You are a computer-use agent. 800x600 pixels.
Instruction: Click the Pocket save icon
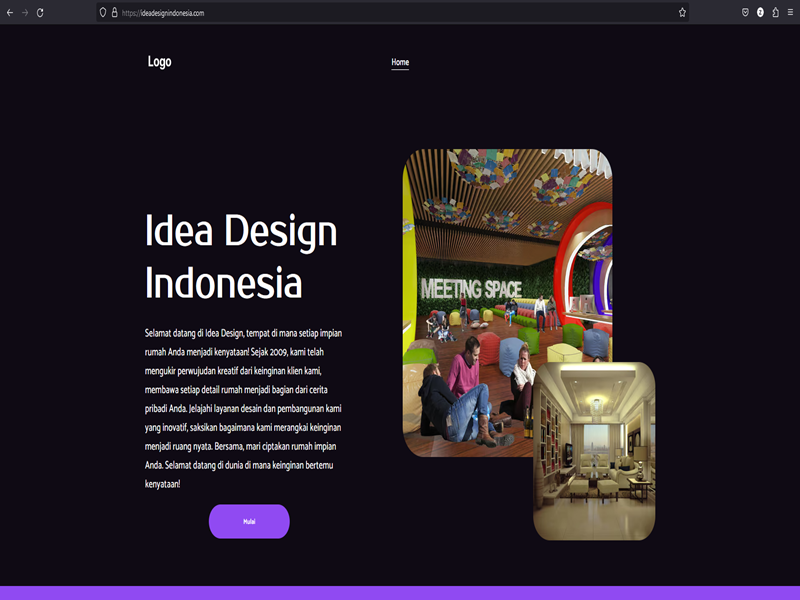click(x=745, y=13)
